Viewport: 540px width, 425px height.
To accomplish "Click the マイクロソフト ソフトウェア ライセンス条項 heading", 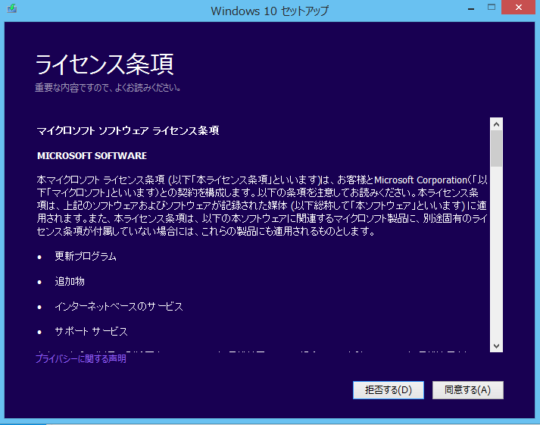I will coord(128,131).
